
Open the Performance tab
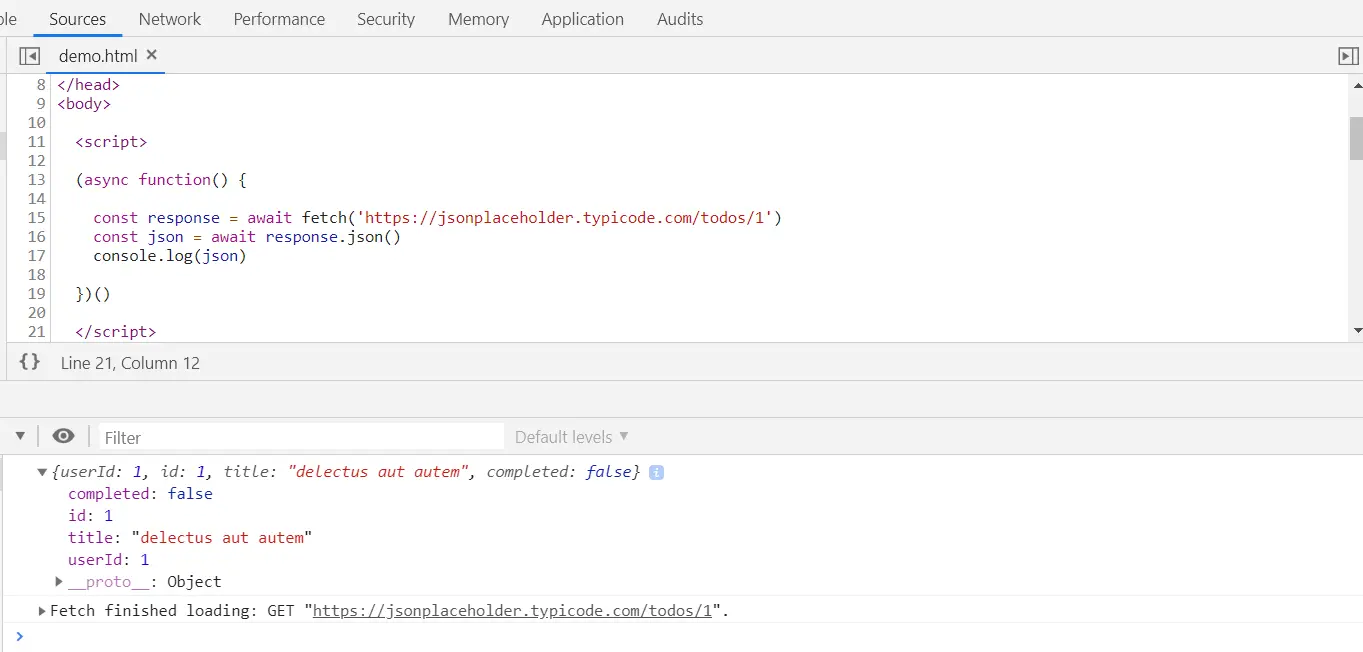coord(279,19)
